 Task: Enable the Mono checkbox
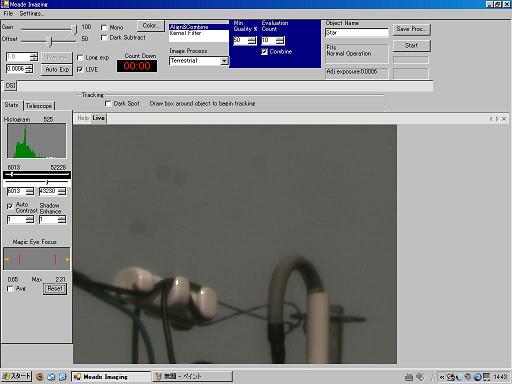point(104,28)
